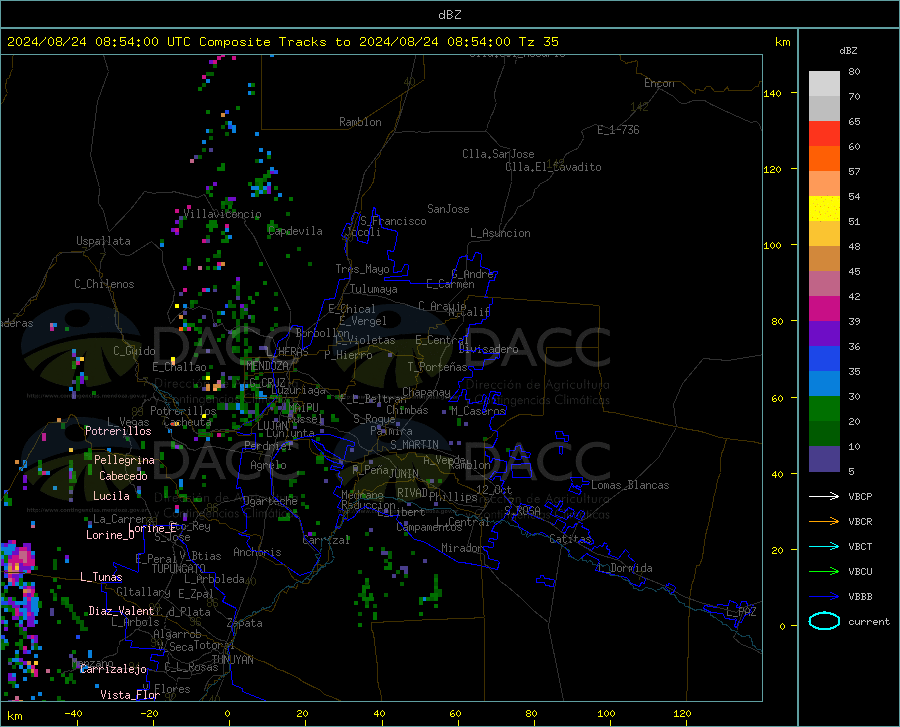Click the S_MARTIN map label
The width and height of the screenshot is (900, 727).
tap(414, 445)
